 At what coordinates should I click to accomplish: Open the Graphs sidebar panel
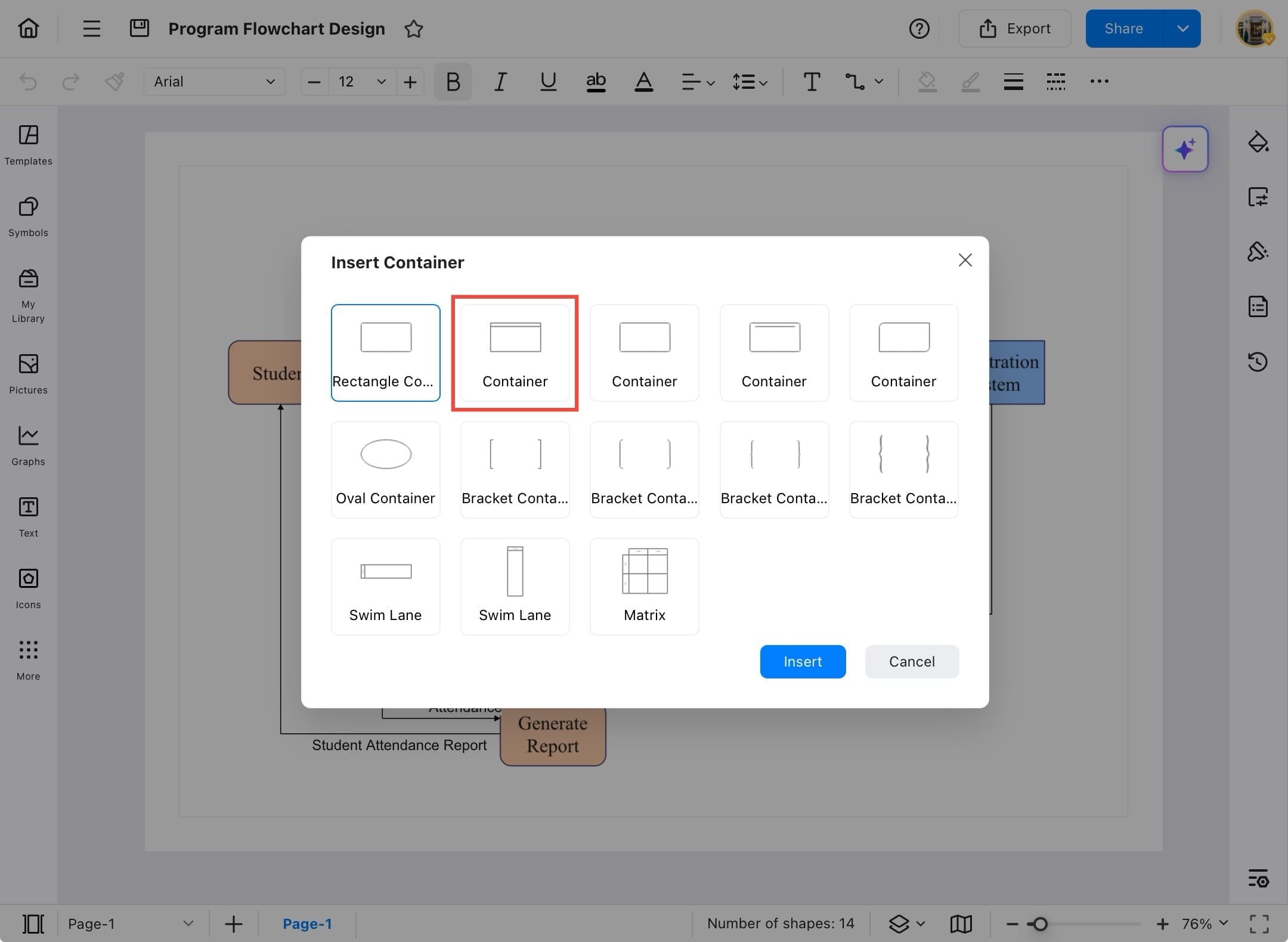pyautogui.click(x=28, y=445)
